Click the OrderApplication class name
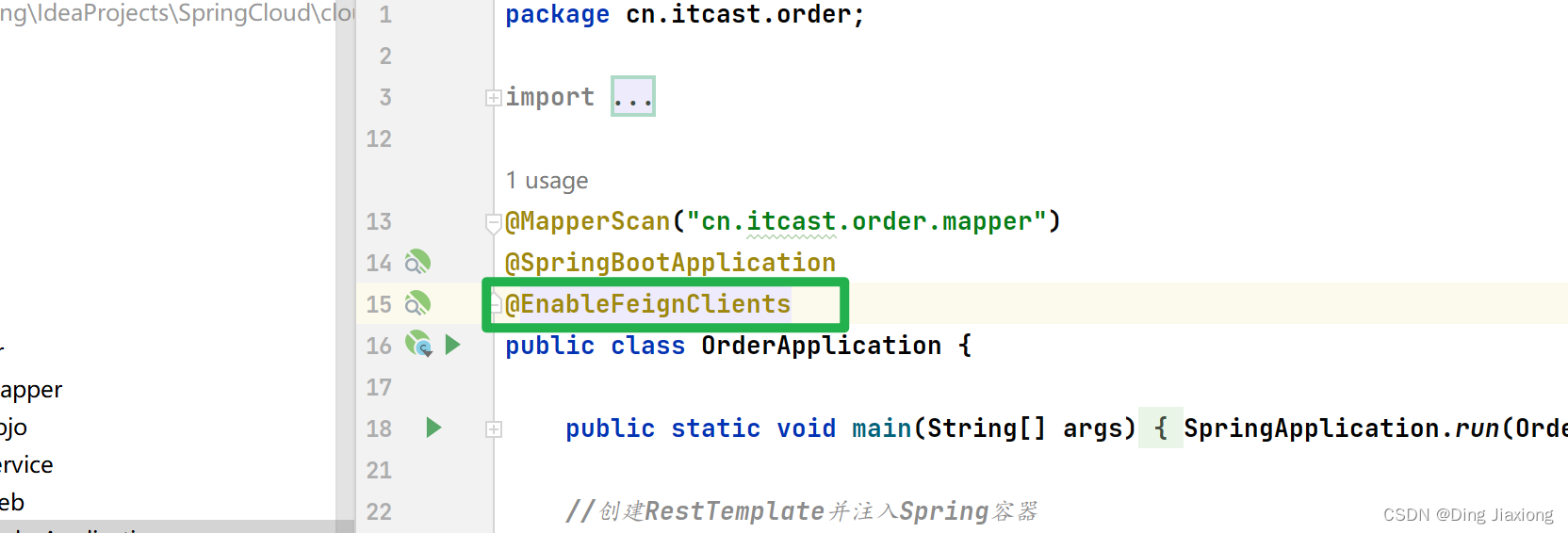1568x533 pixels. click(821, 345)
